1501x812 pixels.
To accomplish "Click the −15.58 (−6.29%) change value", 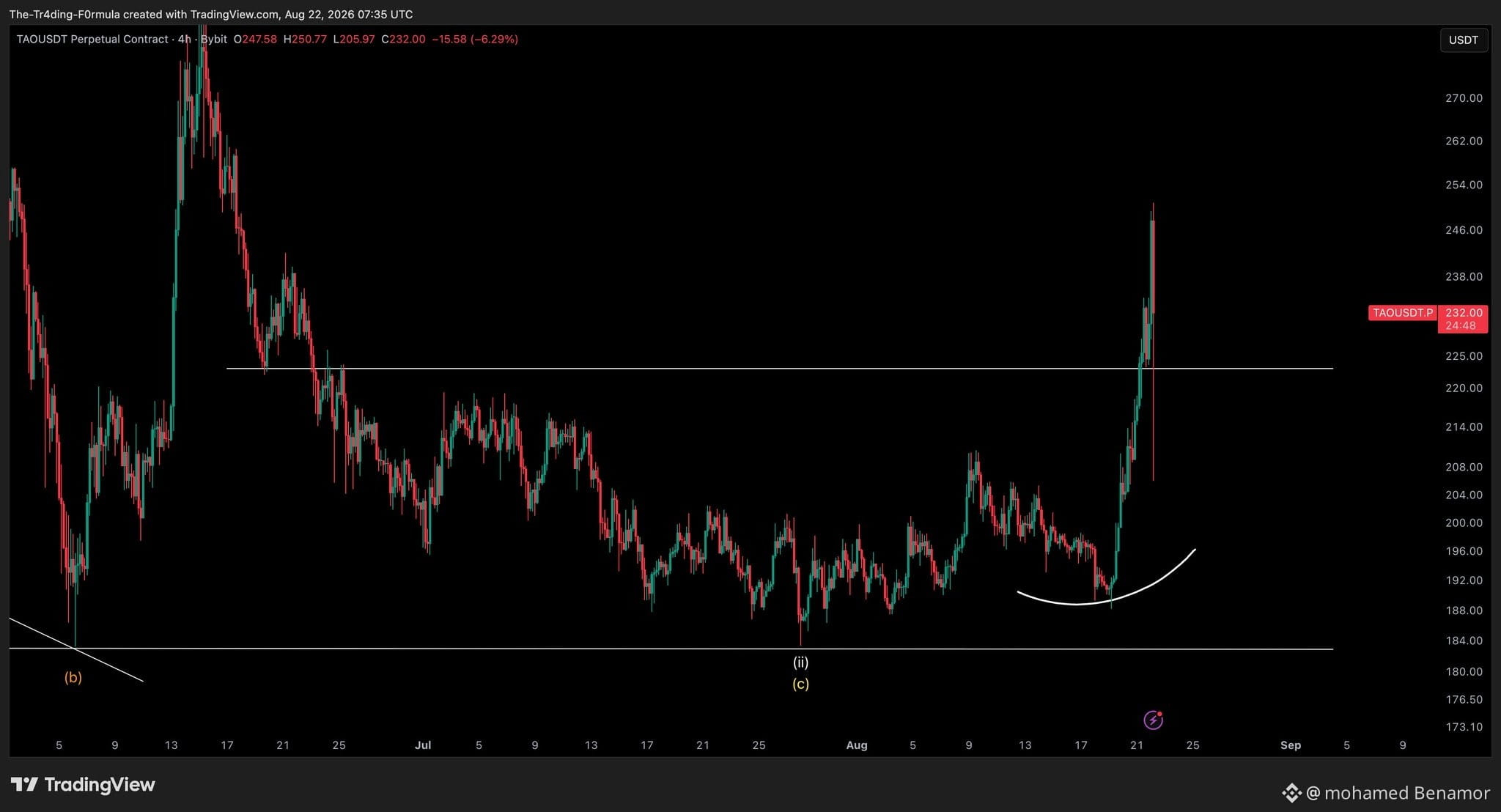I will pos(475,39).
